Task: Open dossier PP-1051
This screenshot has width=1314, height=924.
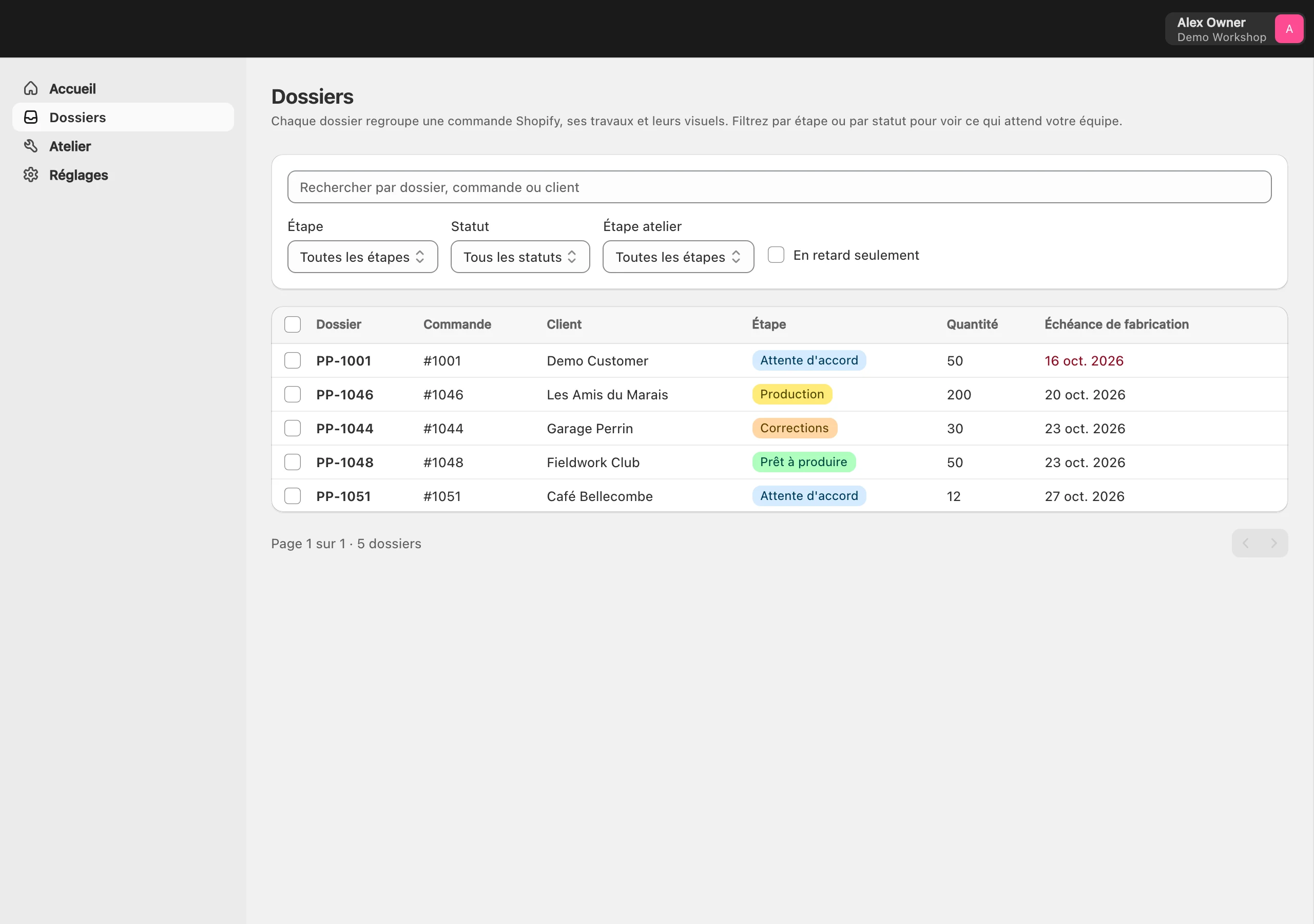Action: click(343, 496)
